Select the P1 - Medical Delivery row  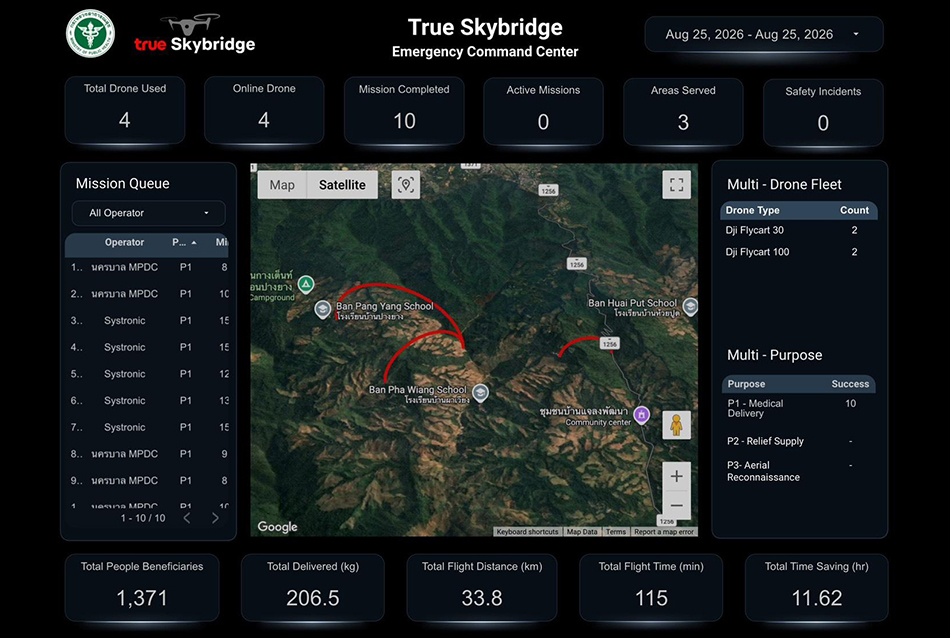(x=799, y=408)
